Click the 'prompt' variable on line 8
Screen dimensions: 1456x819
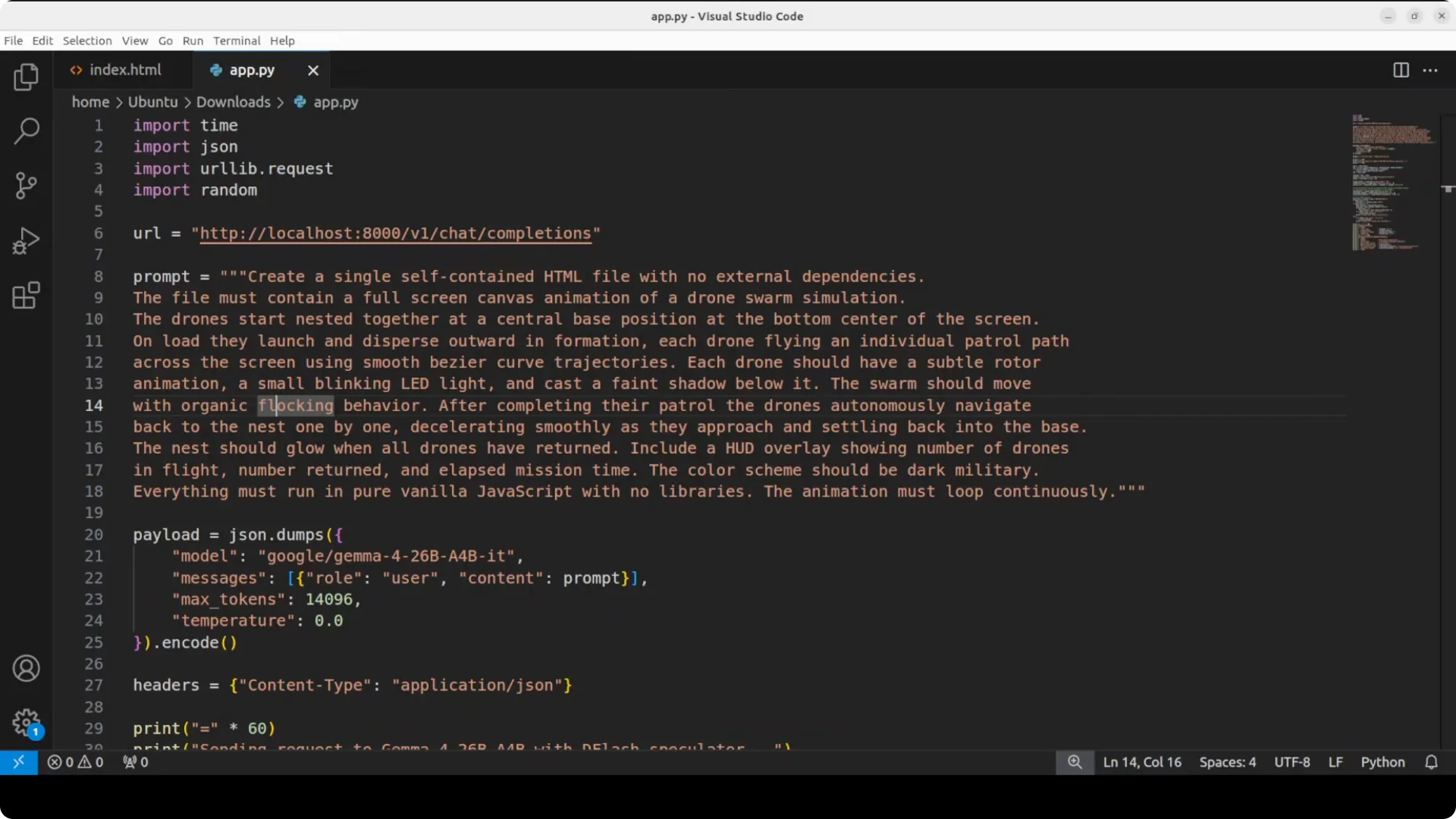point(162,278)
